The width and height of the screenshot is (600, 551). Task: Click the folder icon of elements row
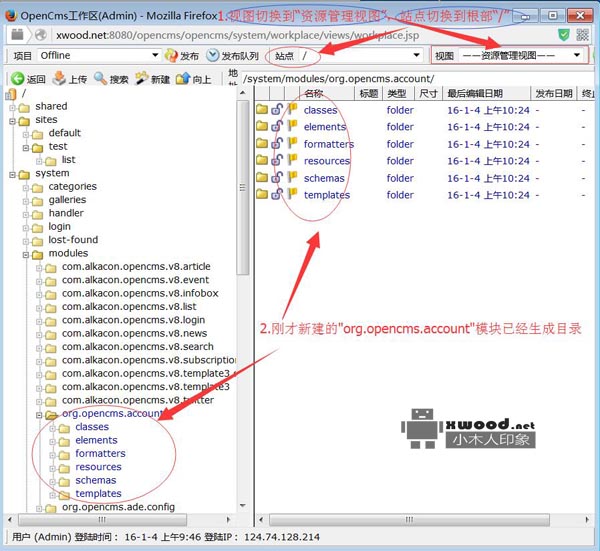262,126
